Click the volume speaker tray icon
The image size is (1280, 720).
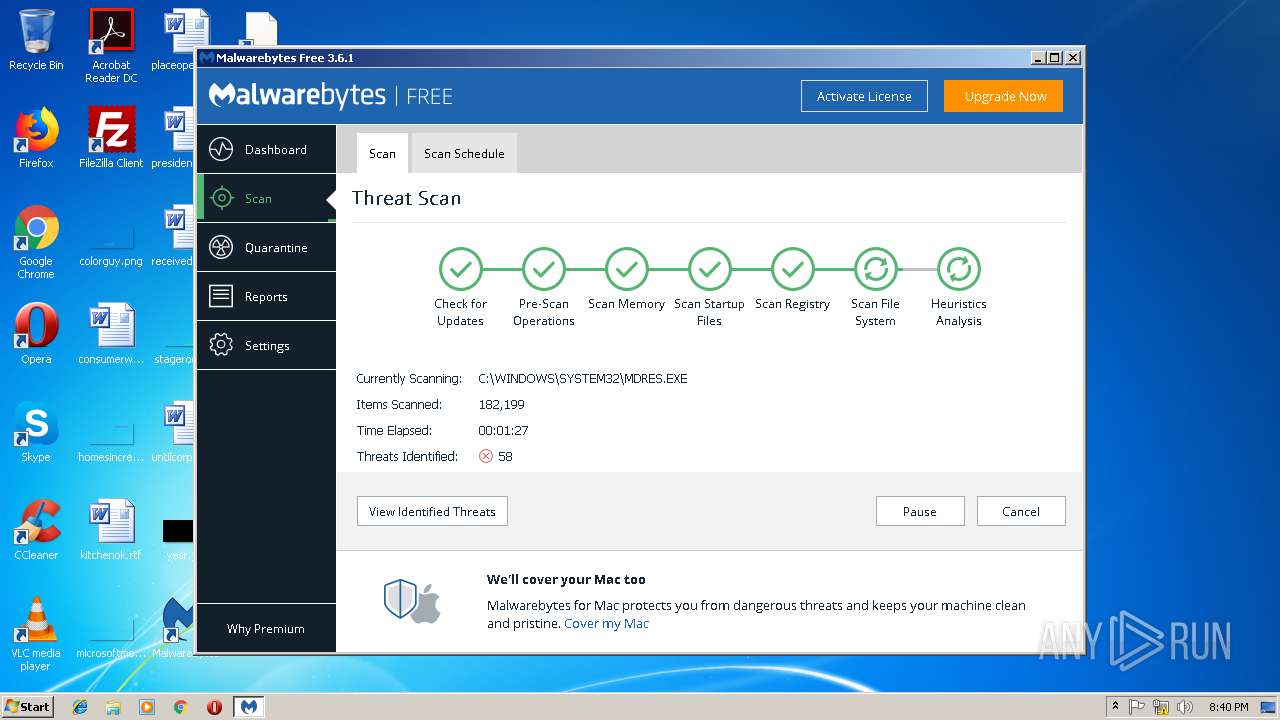[x=1185, y=707]
